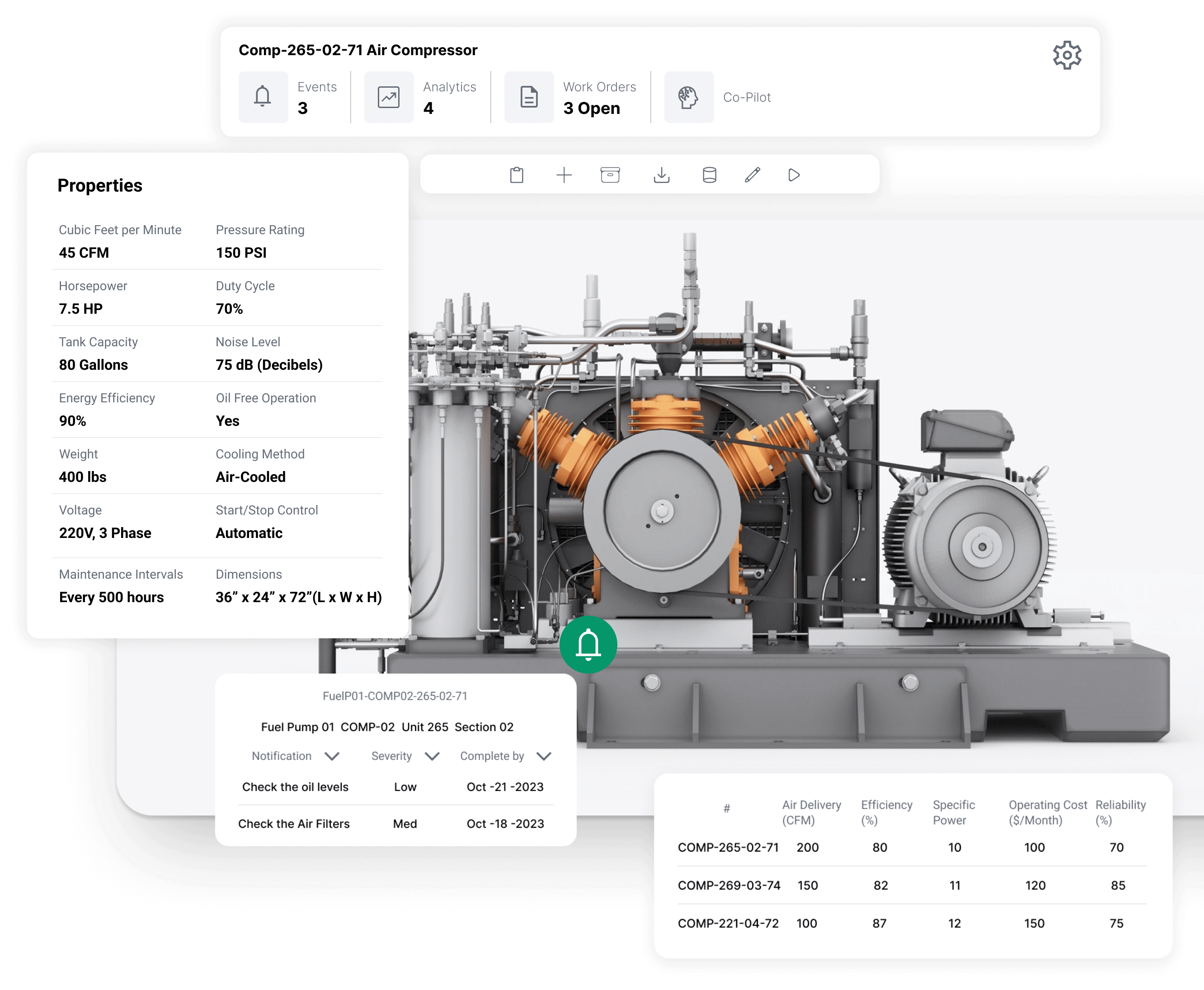Click the Co-Pilot brain head icon
The image size is (1204, 990).
pos(689,97)
